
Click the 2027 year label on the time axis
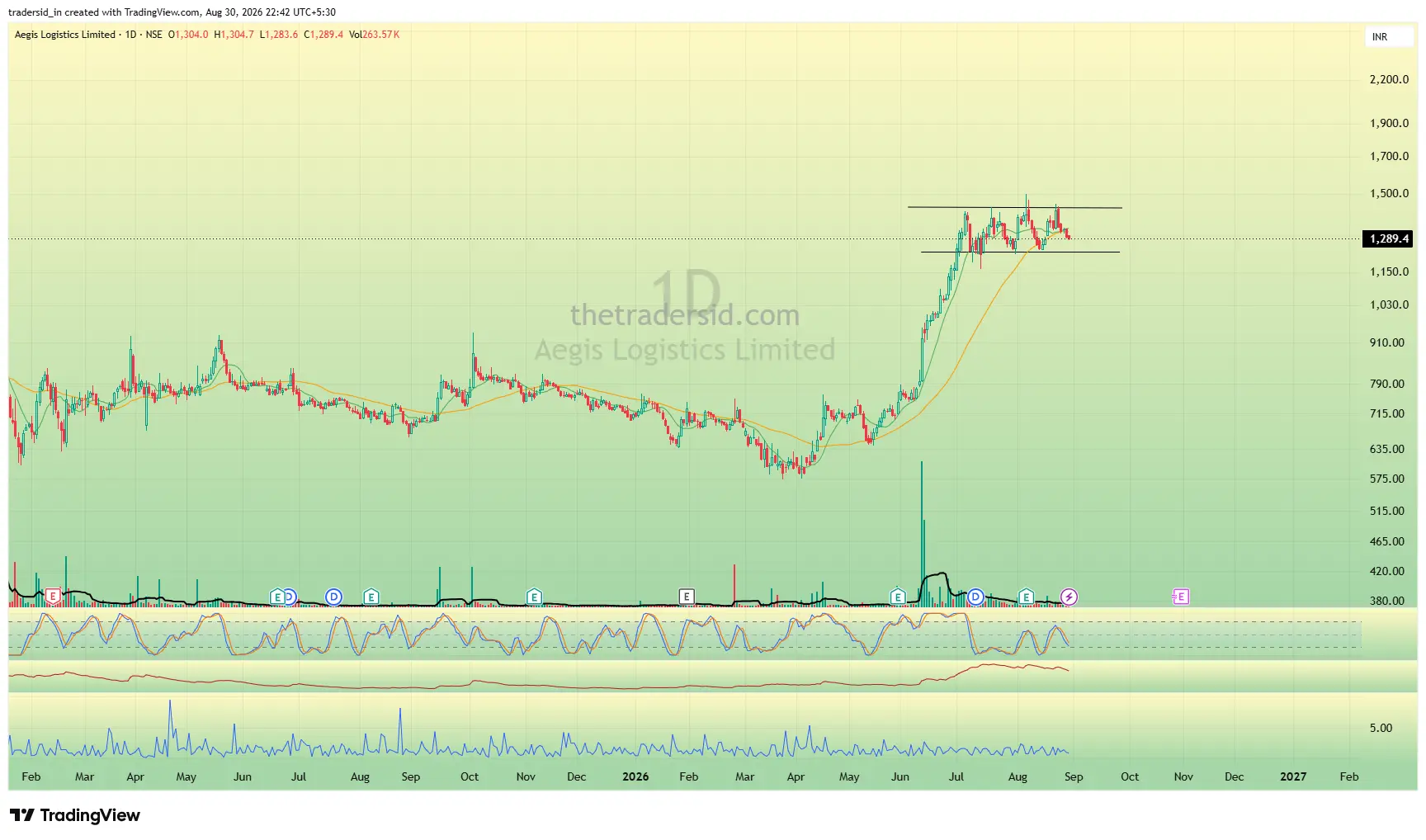[1293, 776]
